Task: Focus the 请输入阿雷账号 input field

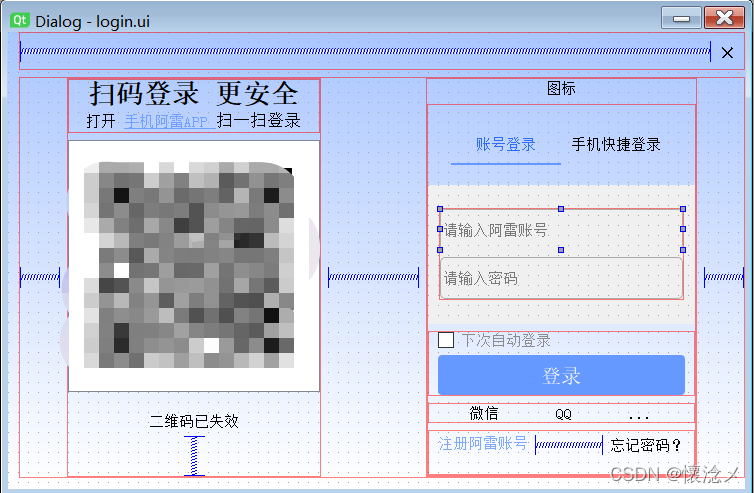Action: pos(561,229)
